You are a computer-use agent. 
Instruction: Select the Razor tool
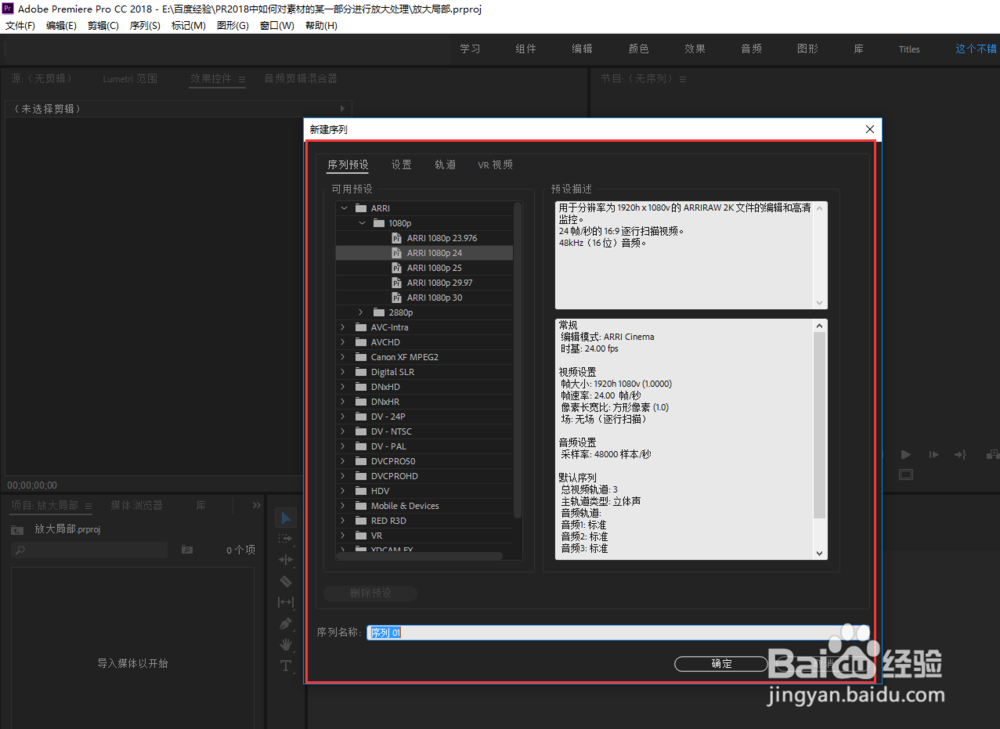click(286, 581)
